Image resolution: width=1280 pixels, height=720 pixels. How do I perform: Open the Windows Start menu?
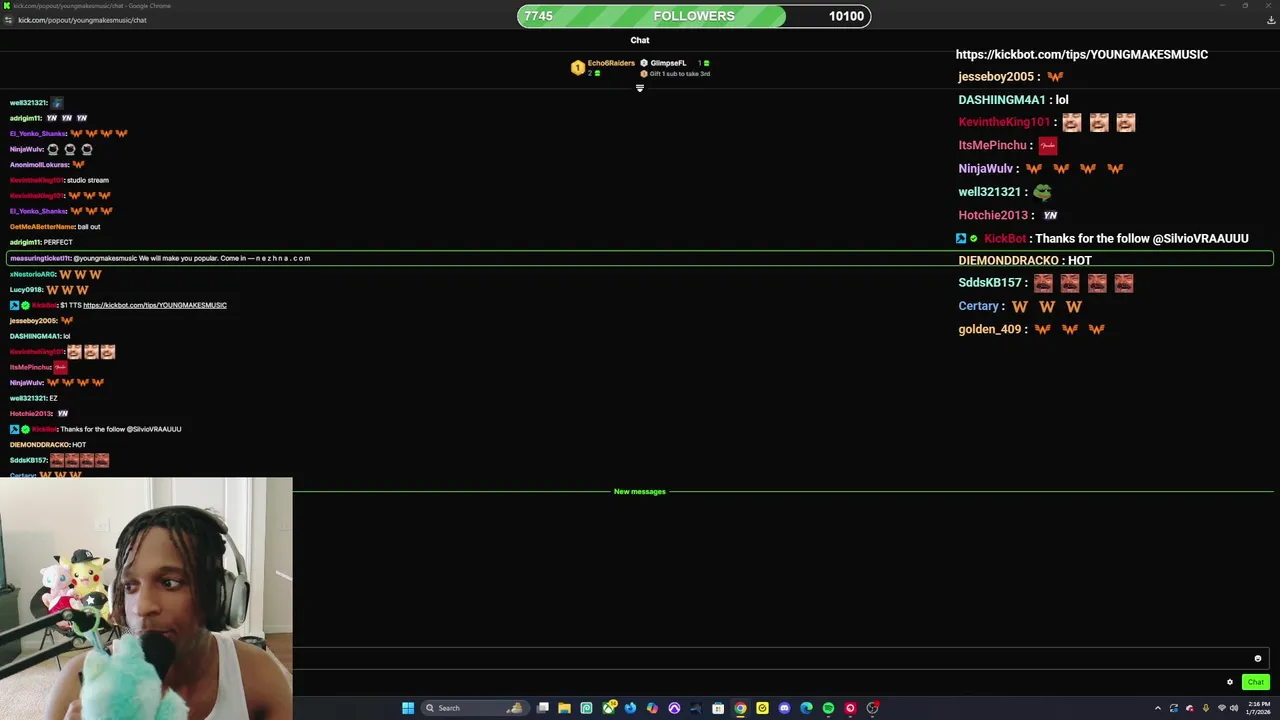coord(408,708)
